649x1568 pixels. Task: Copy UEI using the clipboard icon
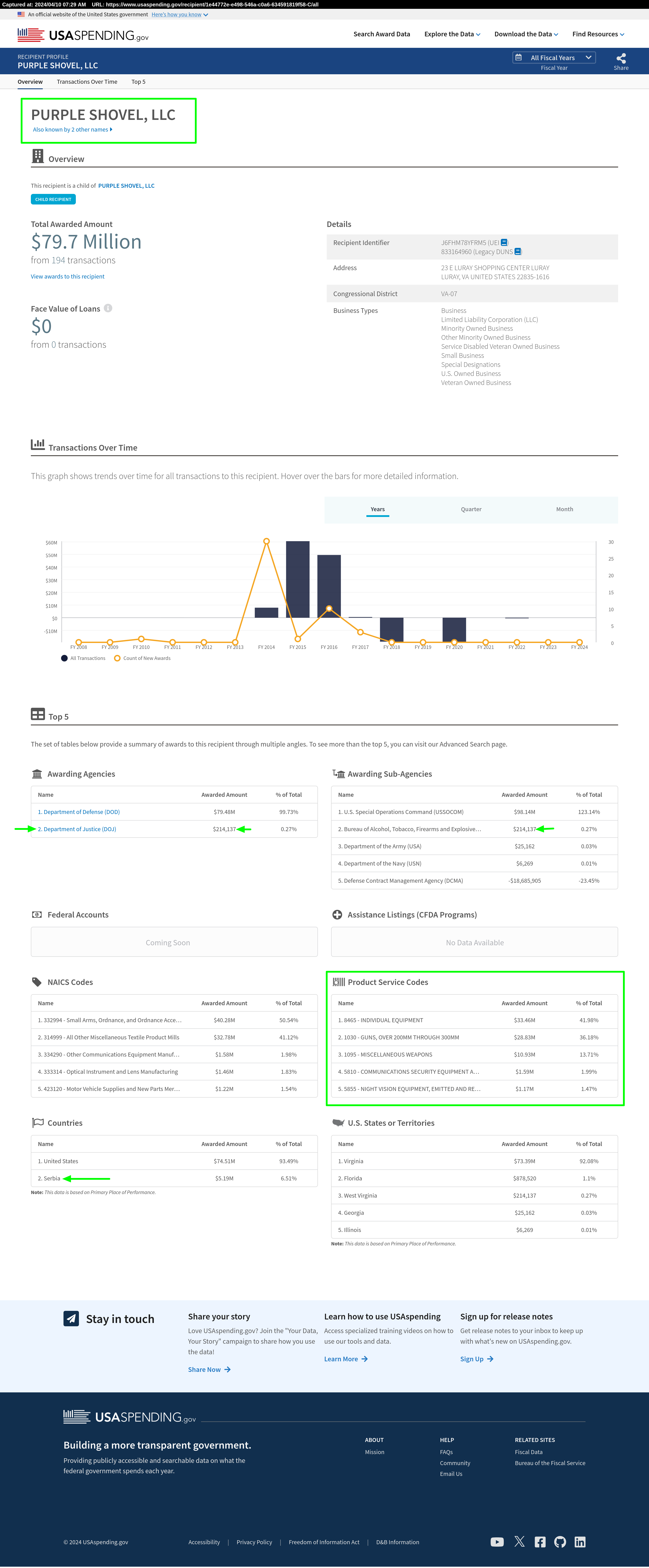click(x=504, y=242)
